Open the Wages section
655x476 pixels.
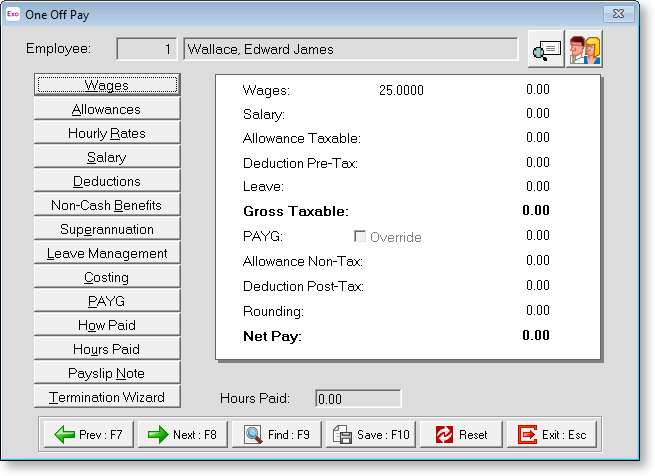106,85
